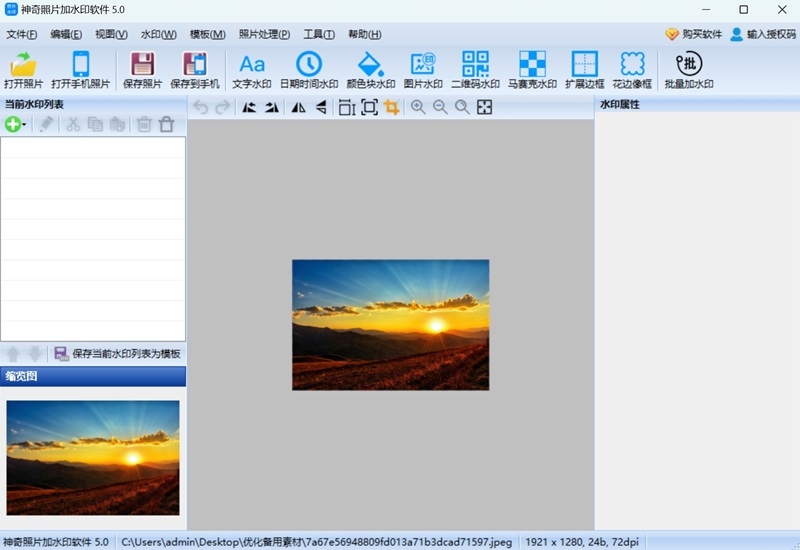800x550 pixels.
Task: Click the 保存到手机 toolbar icon
Action: 194,70
